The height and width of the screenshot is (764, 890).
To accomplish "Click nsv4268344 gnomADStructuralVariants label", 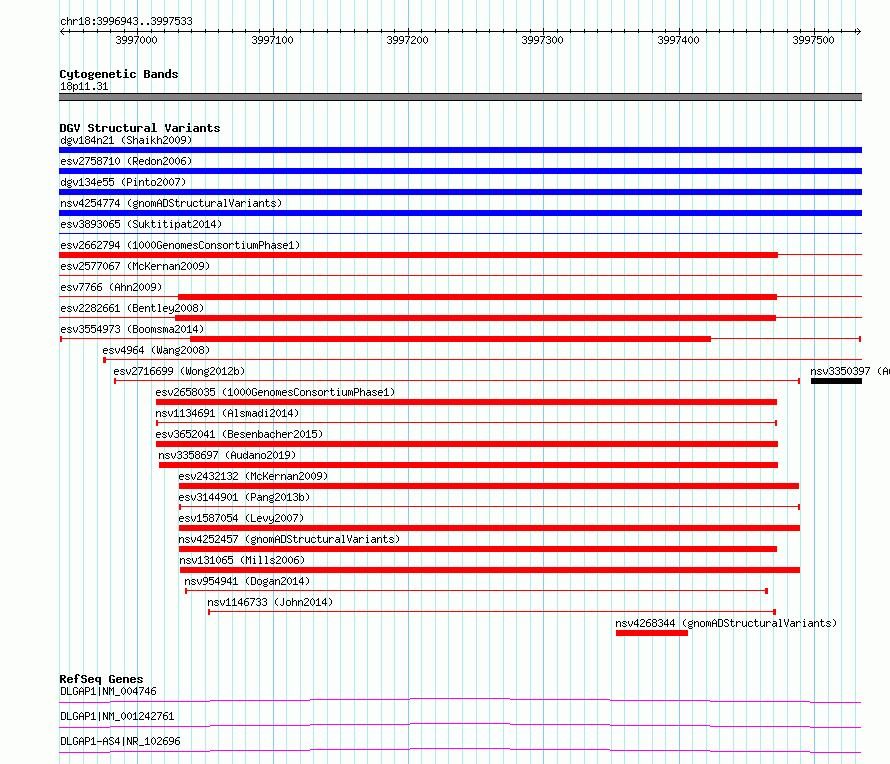I will tap(726, 623).
